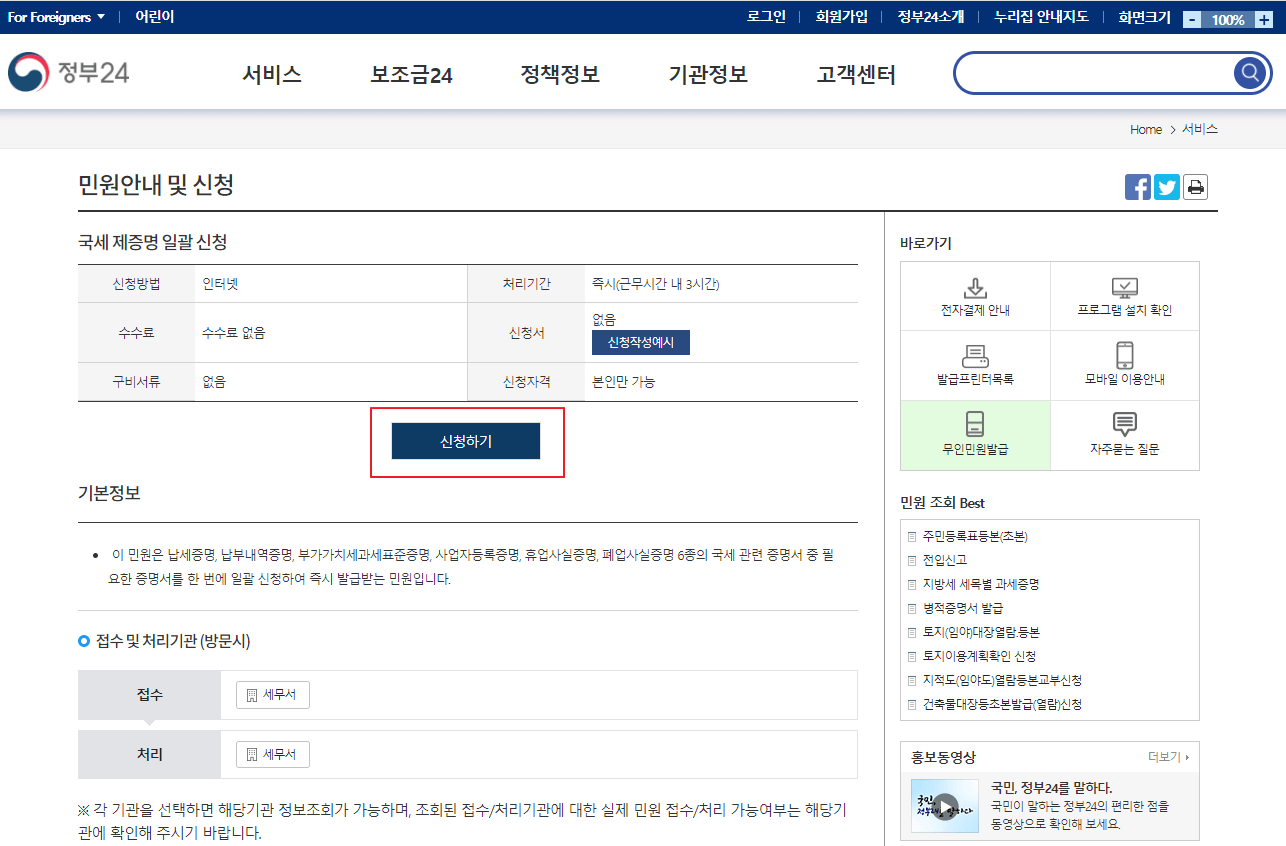Decrease screen size with minus button
This screenshot has height=846, width=1286.
click(1192, 20)
